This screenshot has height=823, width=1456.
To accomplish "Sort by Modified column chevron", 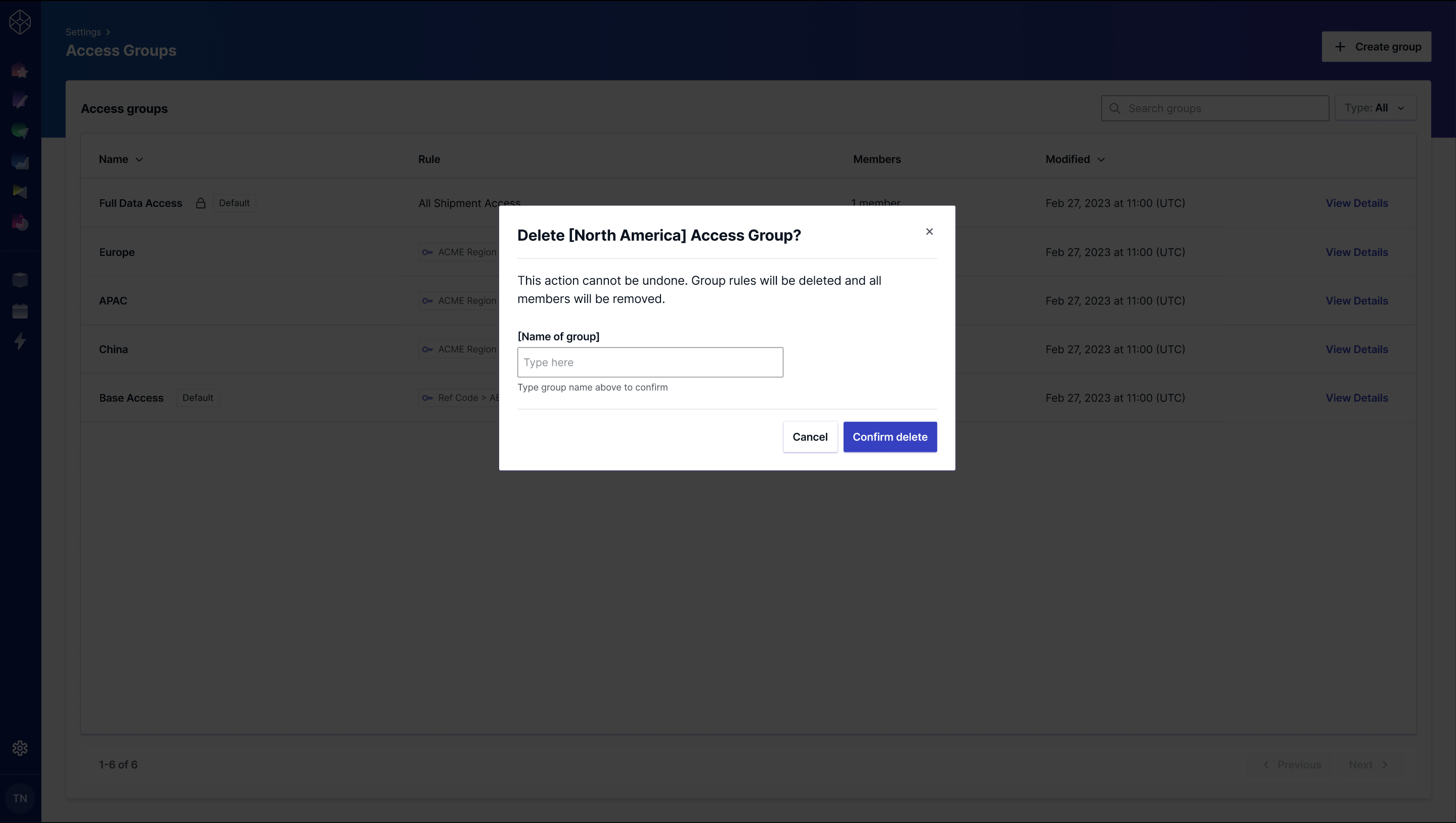I will click(x=1101, y=159).
